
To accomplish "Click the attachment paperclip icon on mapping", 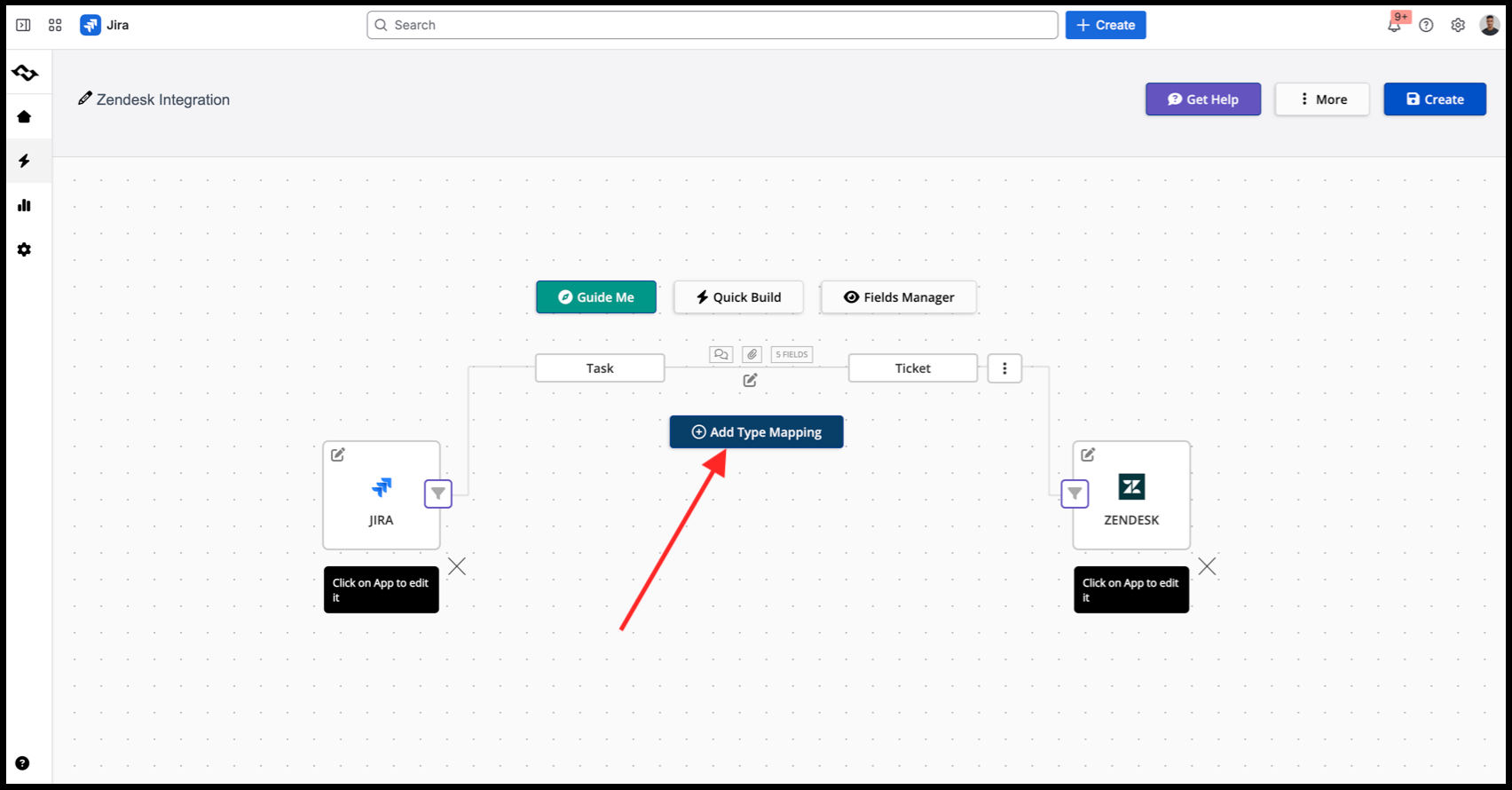I will click(x=752, y=354).
